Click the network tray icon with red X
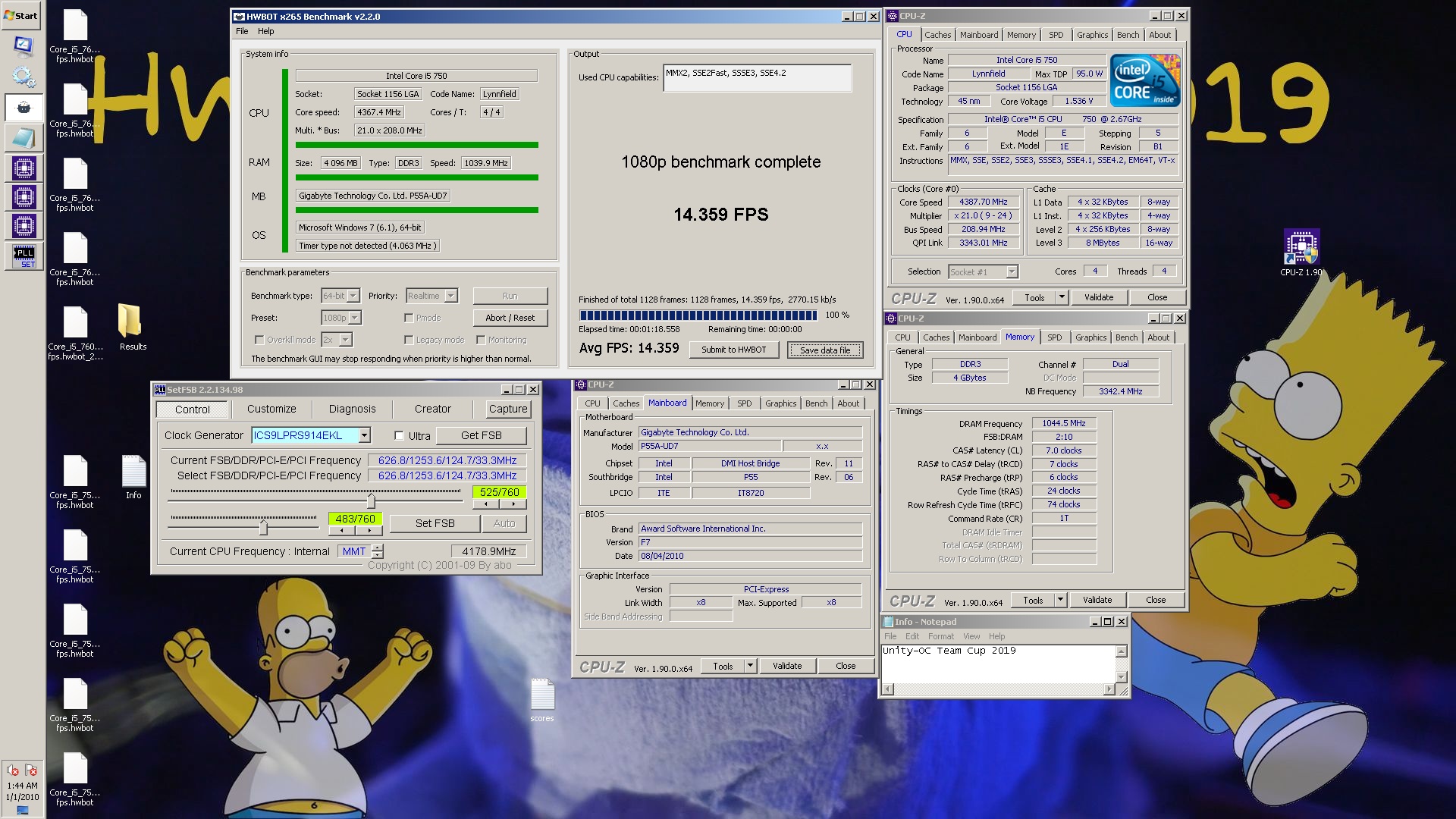1456x819 pixels. (x=31, y=770)
